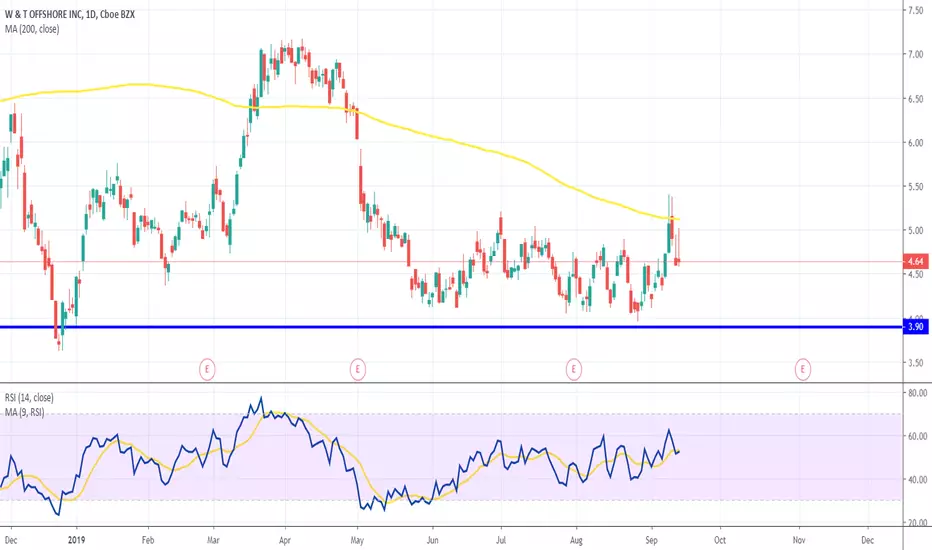Click the Aug label on time axis

[x=576, y=540]
